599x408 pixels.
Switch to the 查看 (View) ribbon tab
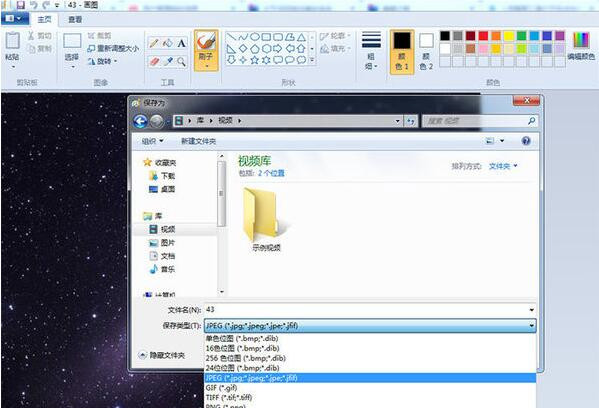(x=75, y=19)
